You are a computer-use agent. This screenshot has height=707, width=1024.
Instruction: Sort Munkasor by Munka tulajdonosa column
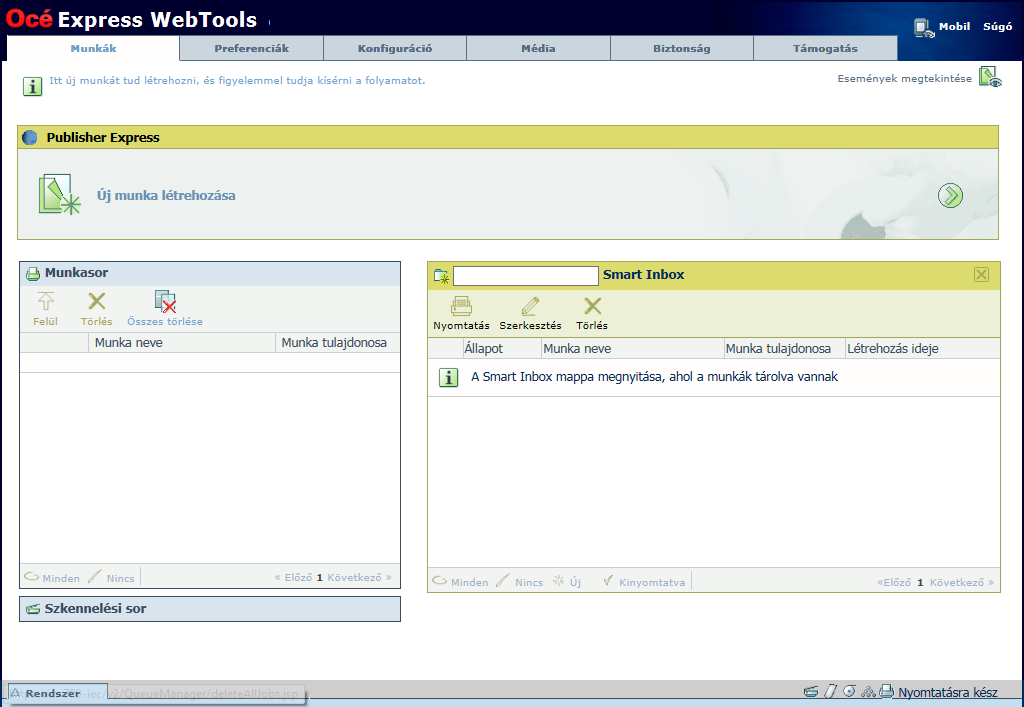(338, 343)
